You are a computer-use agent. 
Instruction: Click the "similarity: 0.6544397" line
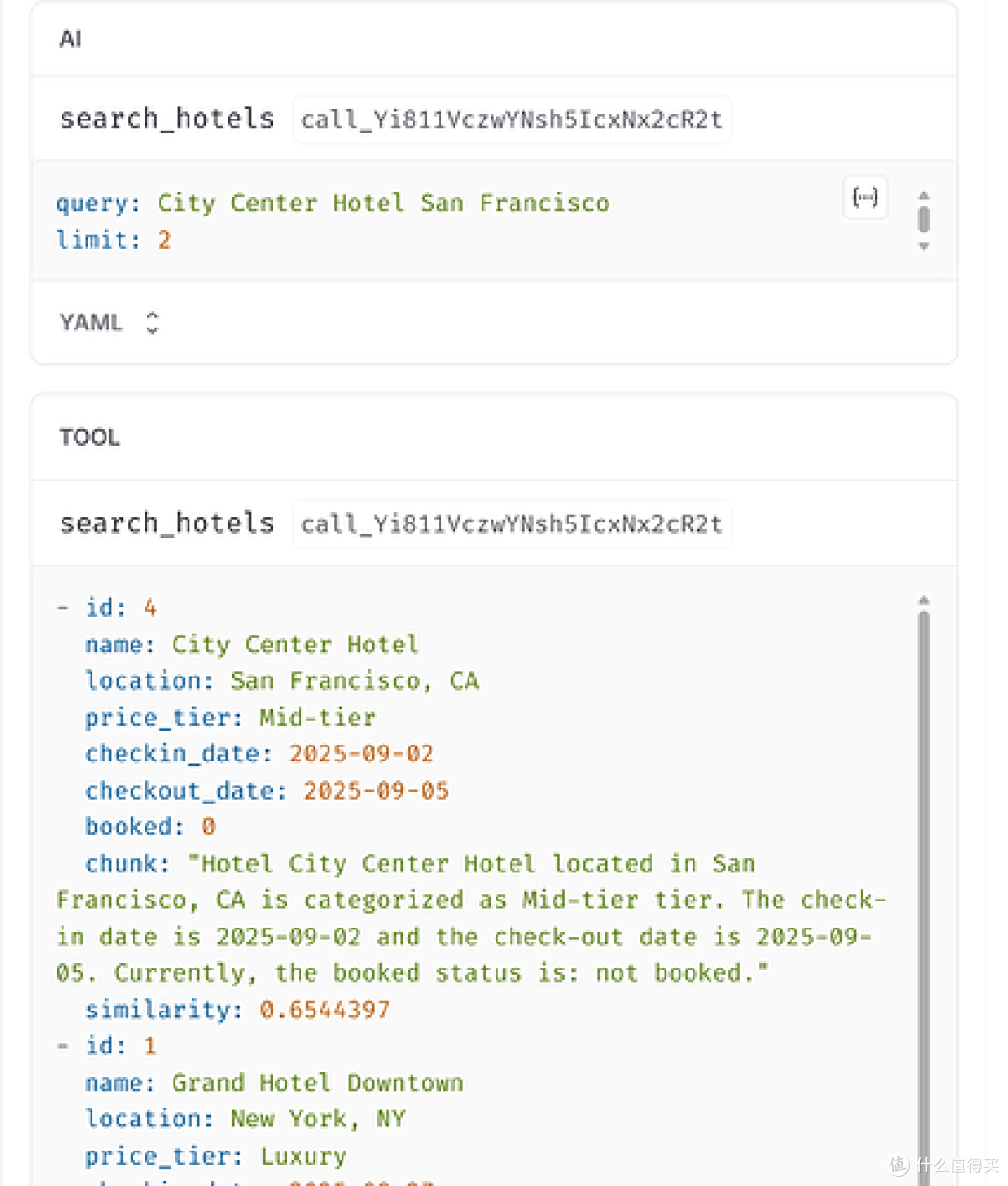pos(237,1009)
